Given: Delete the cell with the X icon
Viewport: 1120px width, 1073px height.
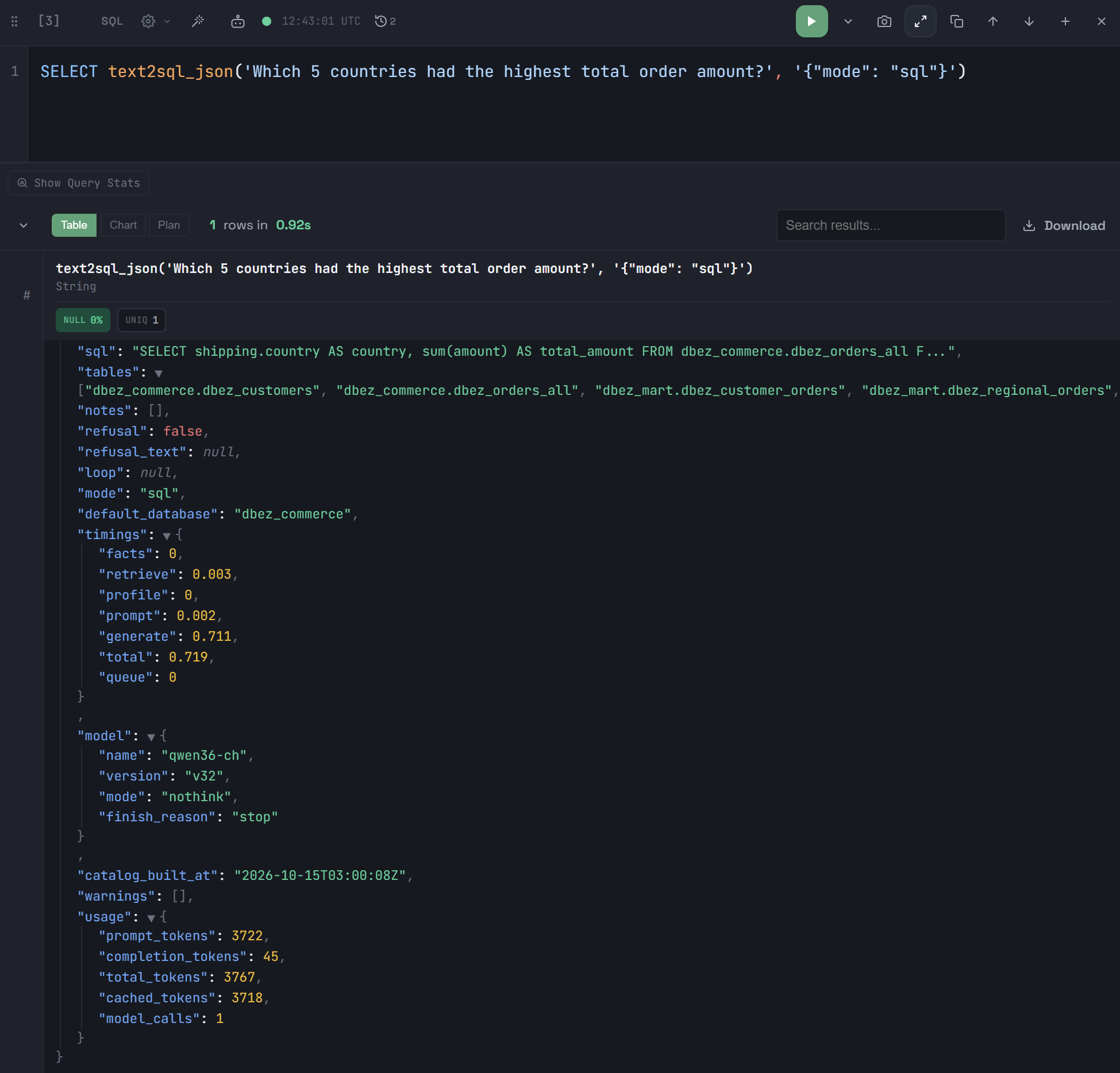Looking at the screenshot, I should 1101,21.
